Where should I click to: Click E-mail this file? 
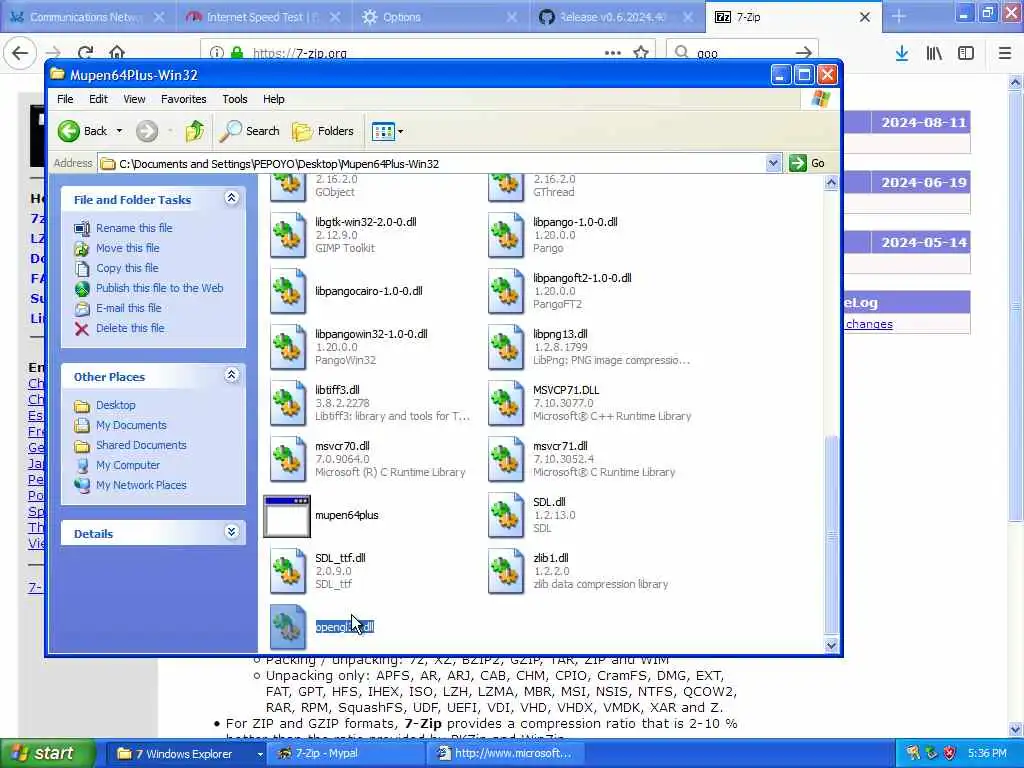(129, 308)
